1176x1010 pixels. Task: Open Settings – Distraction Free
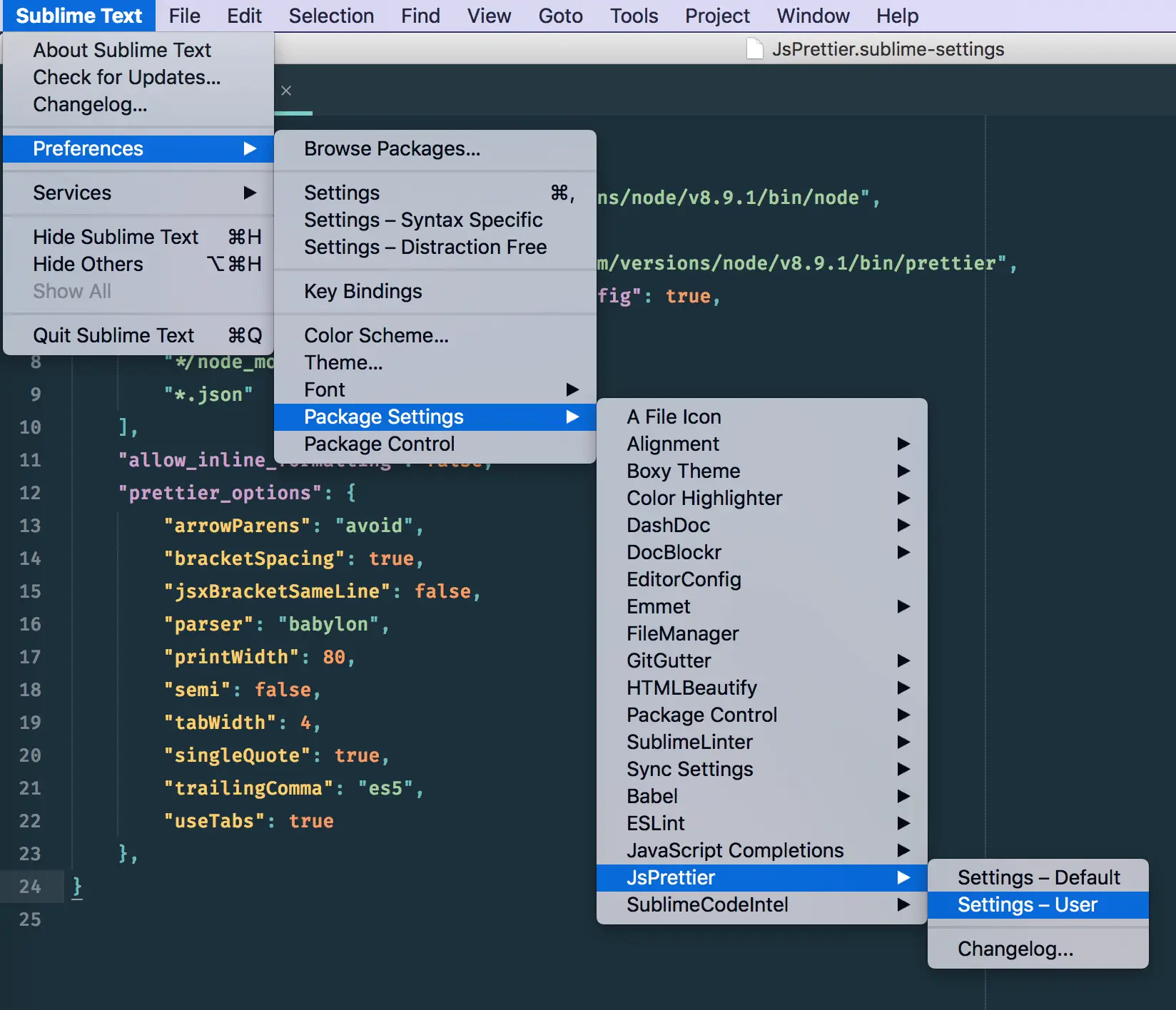point(435,247)
